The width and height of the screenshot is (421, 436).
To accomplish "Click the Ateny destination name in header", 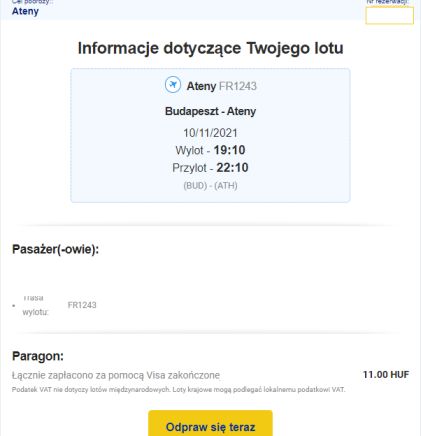I will click(x=25, y=11).
